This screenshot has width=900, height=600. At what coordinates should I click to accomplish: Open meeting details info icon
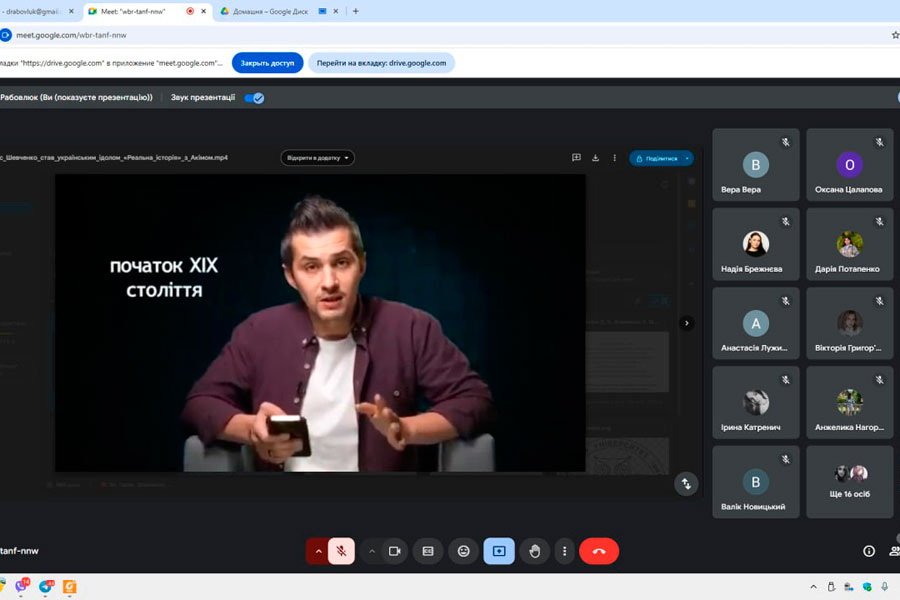tap(868, 551)
